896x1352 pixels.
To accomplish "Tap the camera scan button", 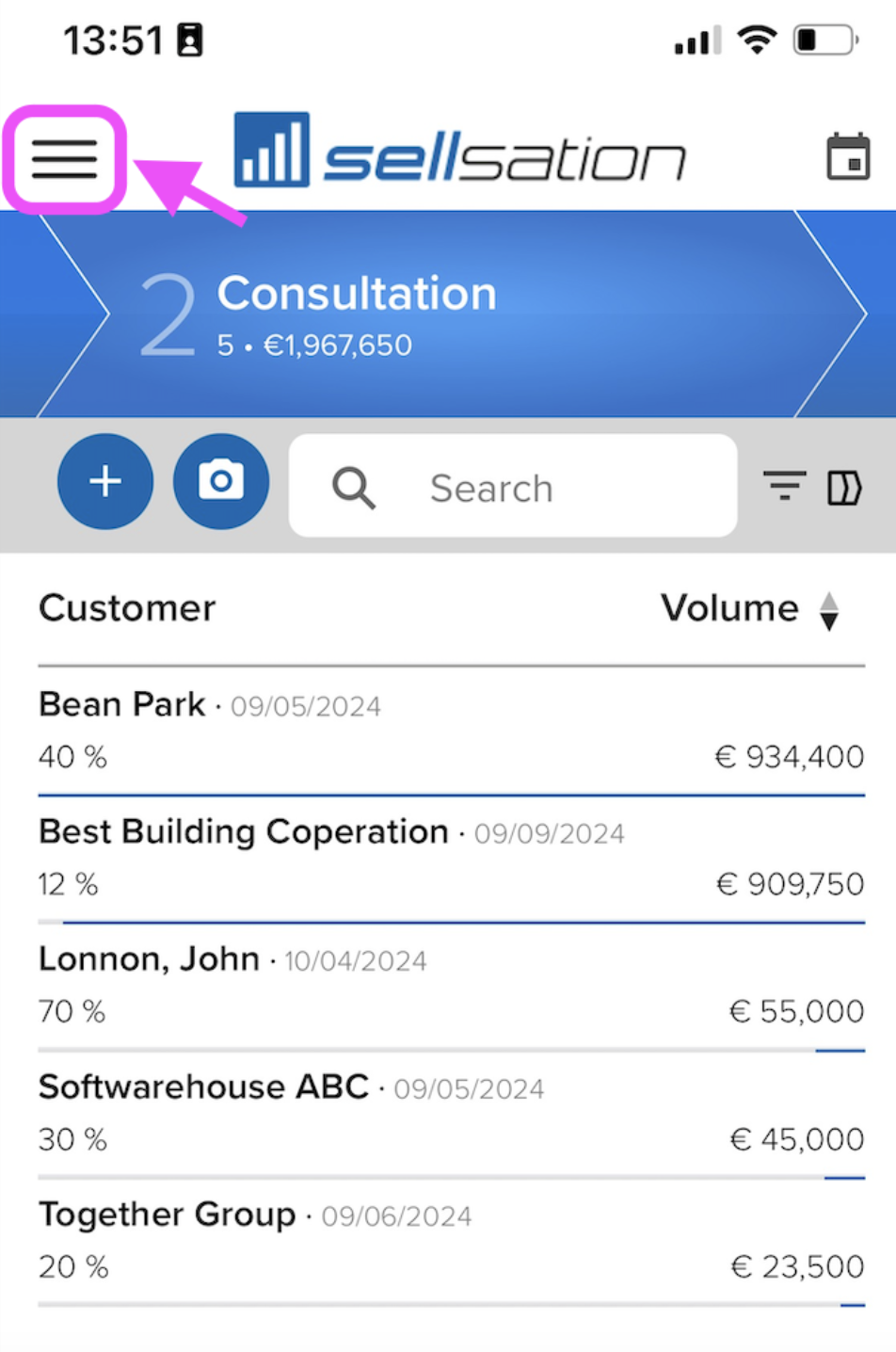I will tap(221, 481).
